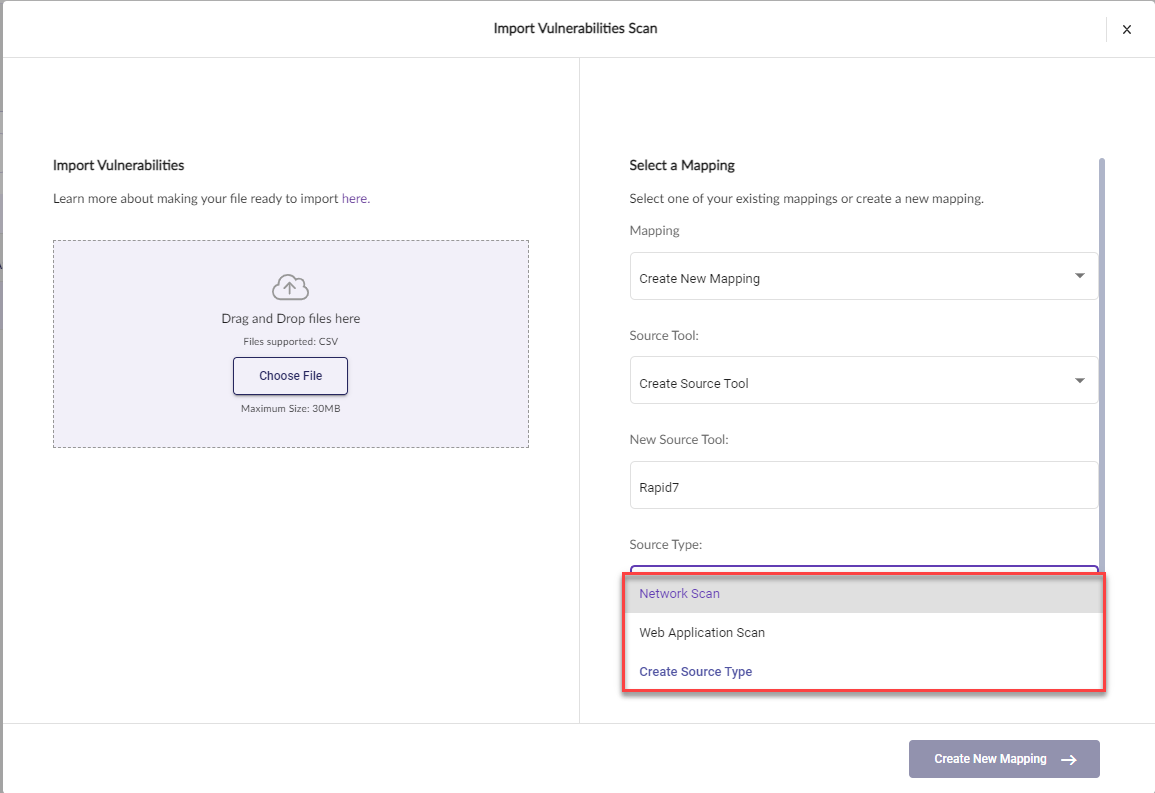1155x793 pixels.
Task: Click the Create New Mapping button label
Action: pos(990,759)
